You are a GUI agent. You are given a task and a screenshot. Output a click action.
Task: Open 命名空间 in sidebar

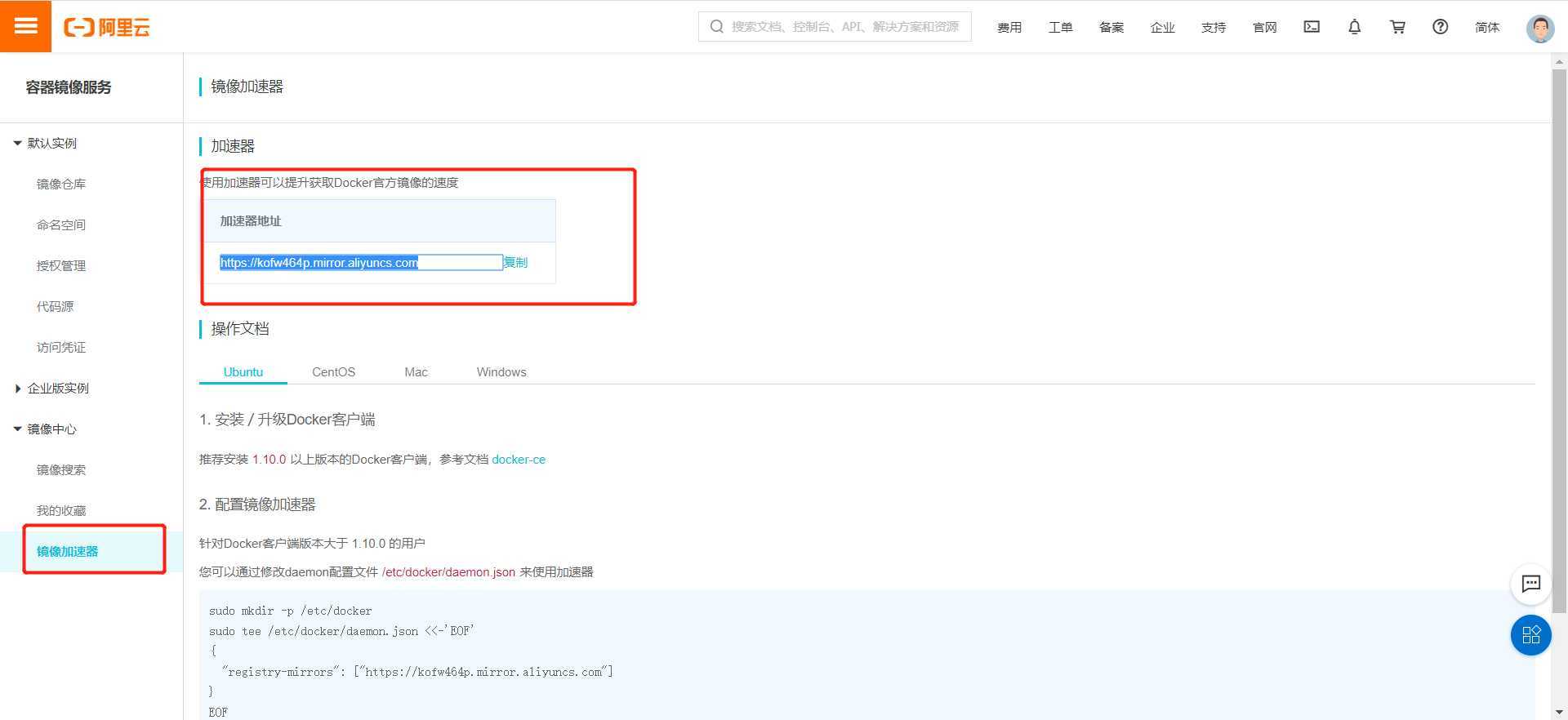[x=61, y=224]
